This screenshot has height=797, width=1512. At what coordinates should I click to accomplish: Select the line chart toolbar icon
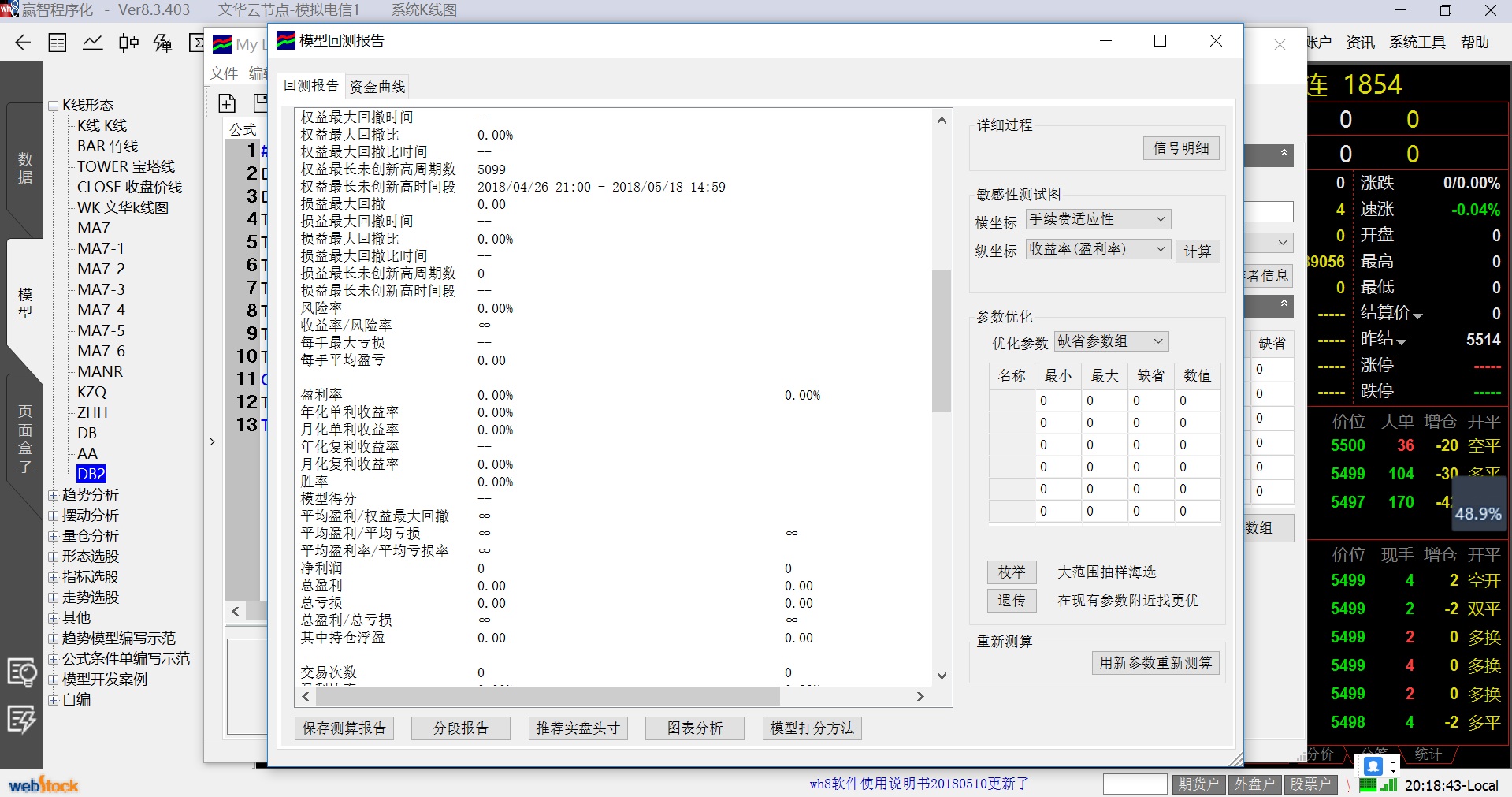pos(93,43)
